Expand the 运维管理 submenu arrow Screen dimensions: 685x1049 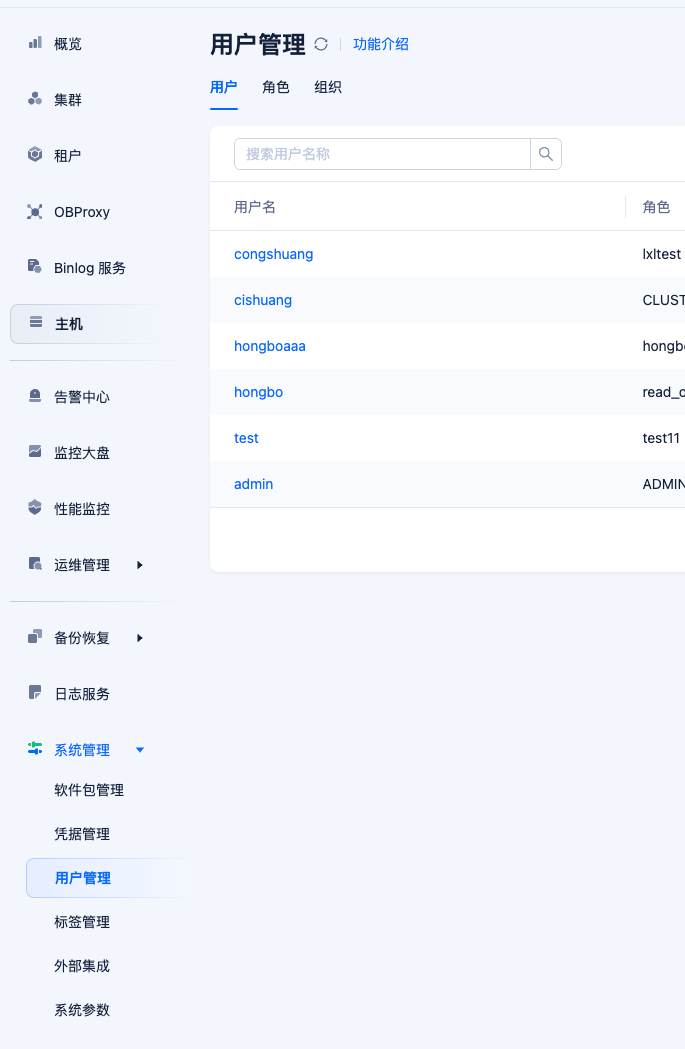(x=140, y=565)
